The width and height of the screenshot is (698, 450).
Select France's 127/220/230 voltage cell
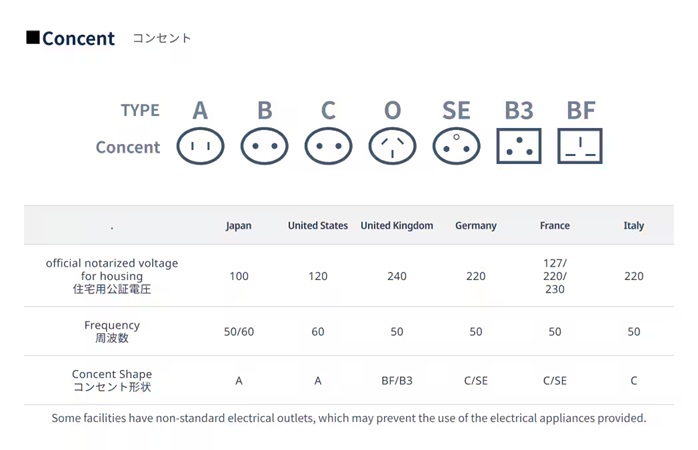pyautogui.click(x=555, y=276)
